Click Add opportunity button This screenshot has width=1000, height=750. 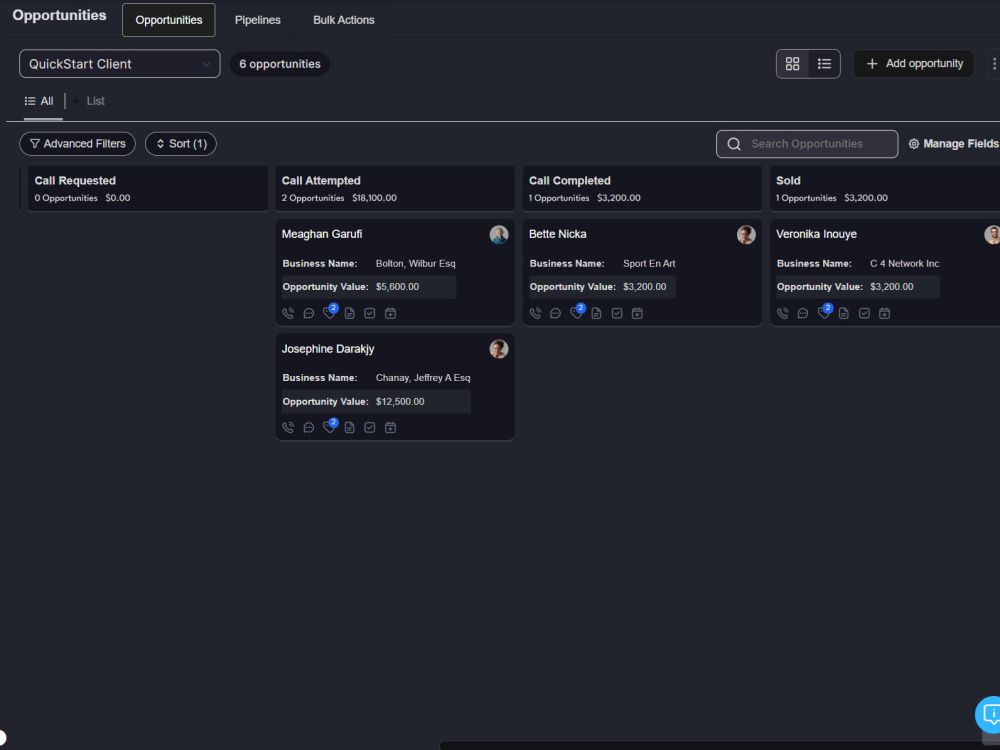[914, 64]
